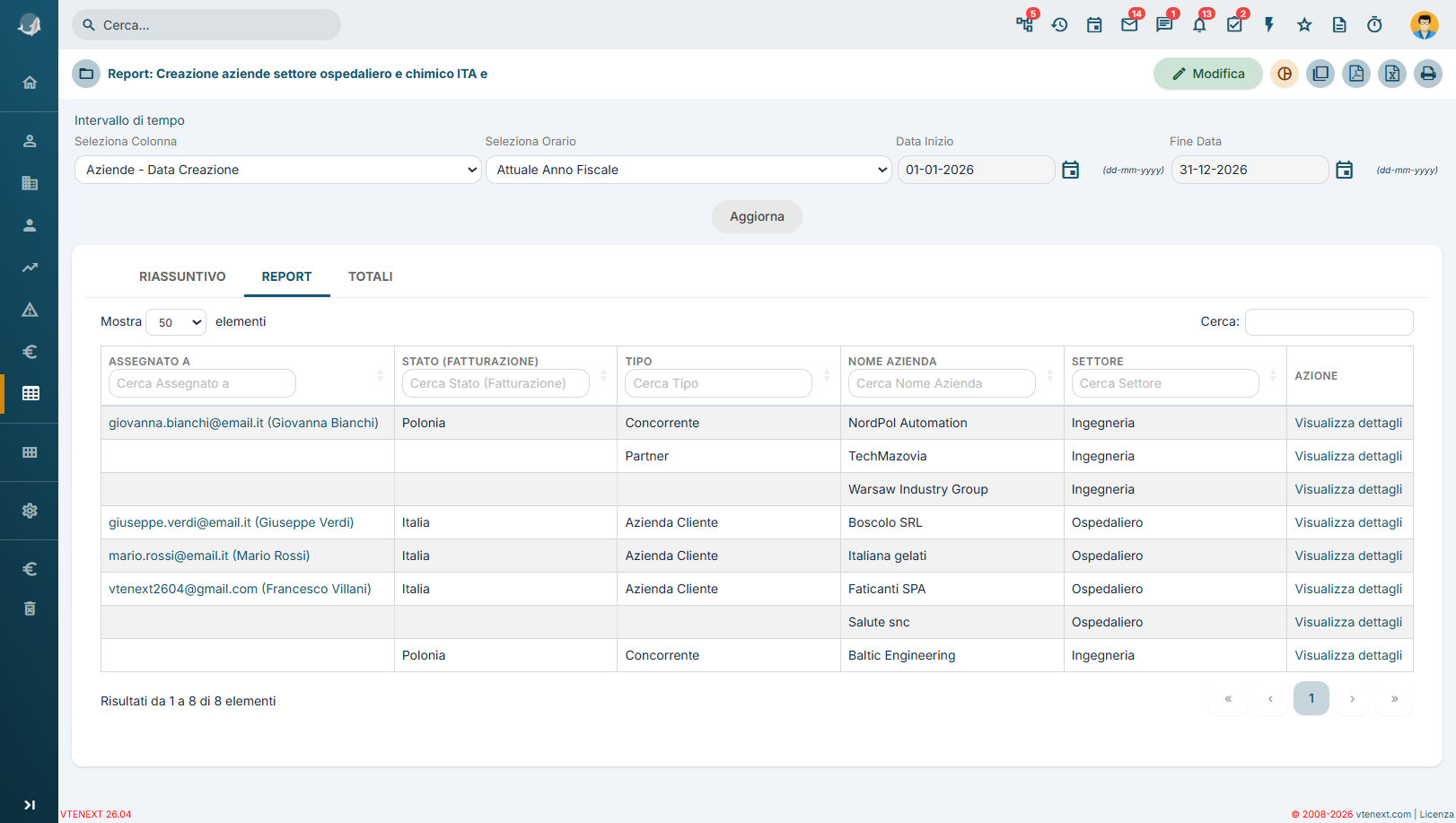Open the Leads icon in sidebar
Viewport: 1456px width, 823px height.
tap(30, 141)
